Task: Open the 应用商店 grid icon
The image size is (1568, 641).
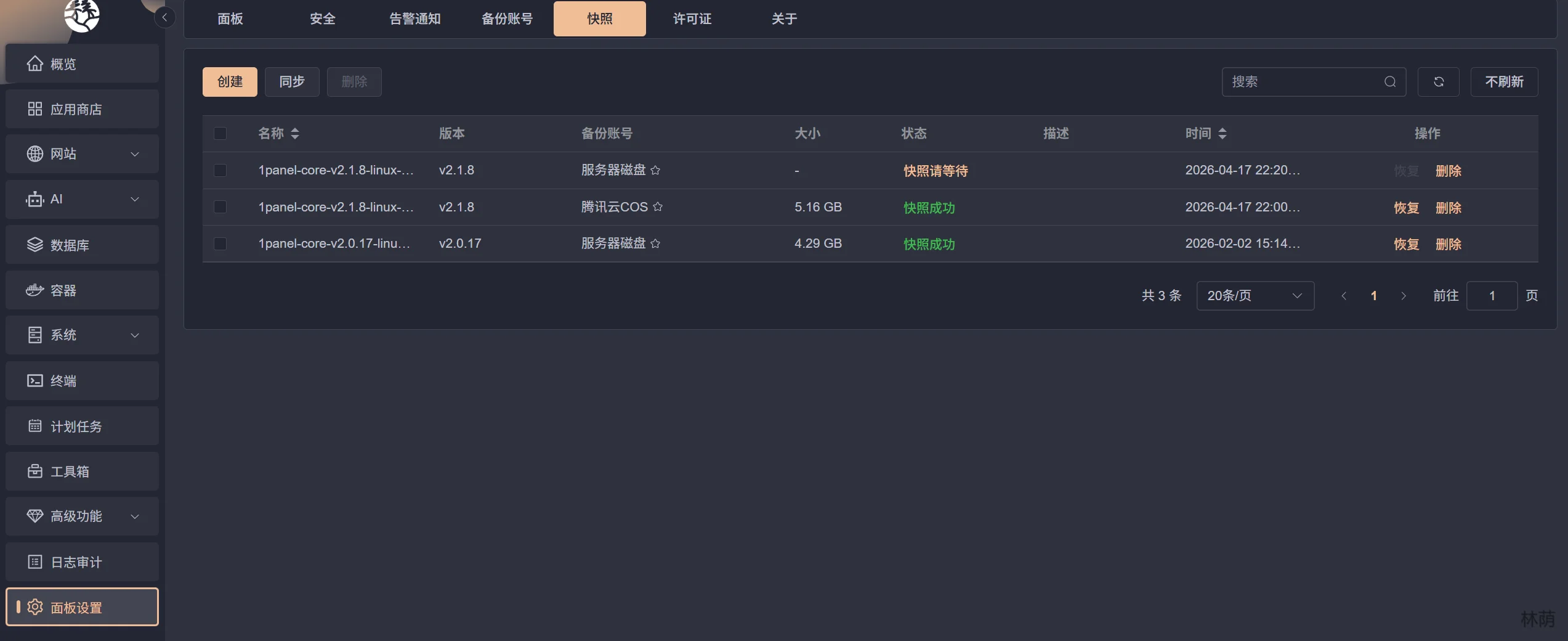Action: point(35,109)
